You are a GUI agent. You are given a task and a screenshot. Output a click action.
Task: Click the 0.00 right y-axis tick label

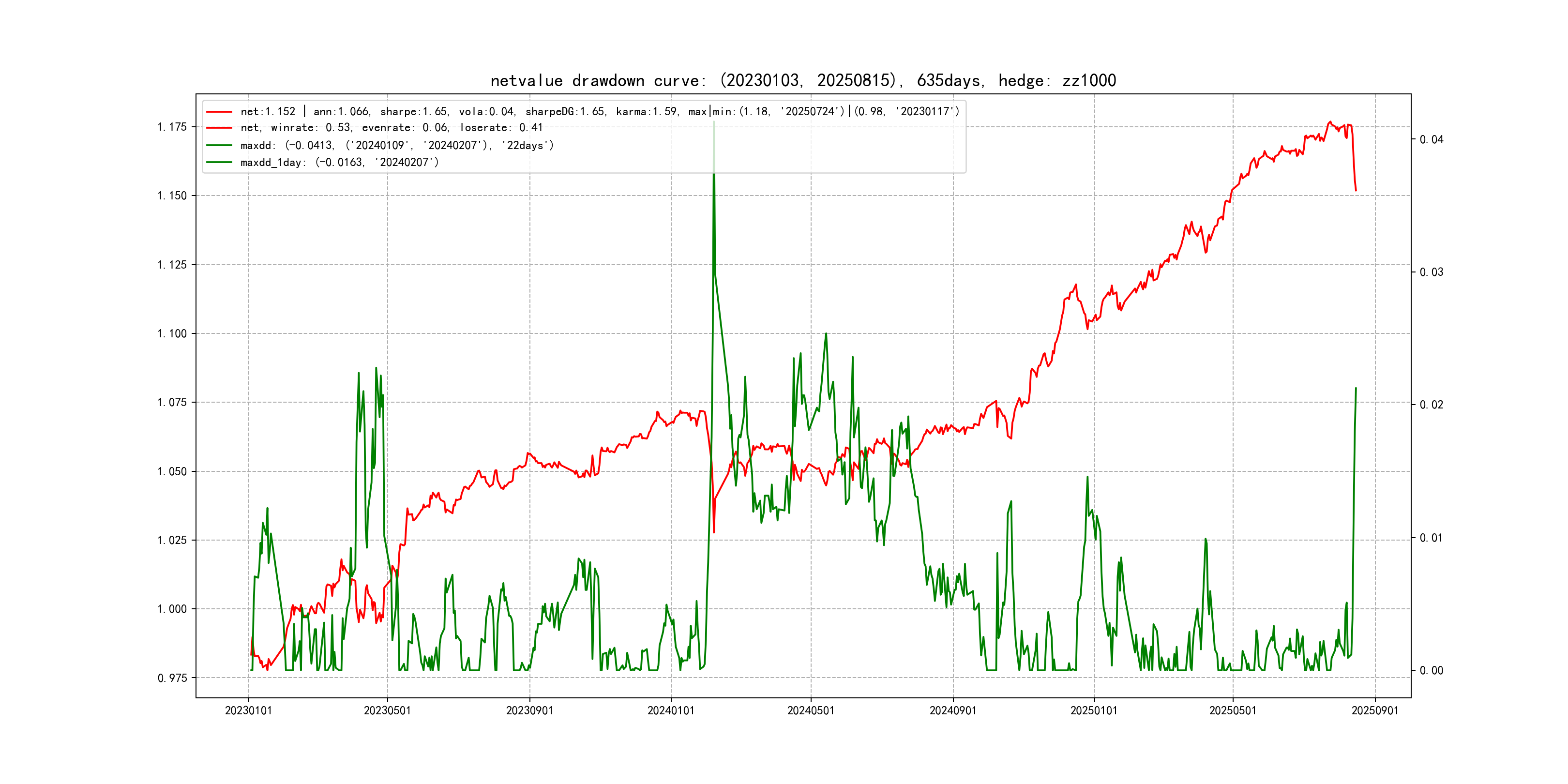pyautogui.click(x=1431, y=671)
